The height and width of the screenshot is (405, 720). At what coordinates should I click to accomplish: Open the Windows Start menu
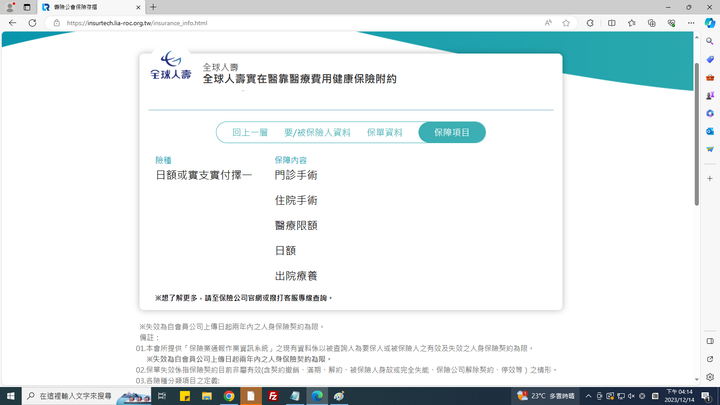pyautogui.click(x=10, y=396)
